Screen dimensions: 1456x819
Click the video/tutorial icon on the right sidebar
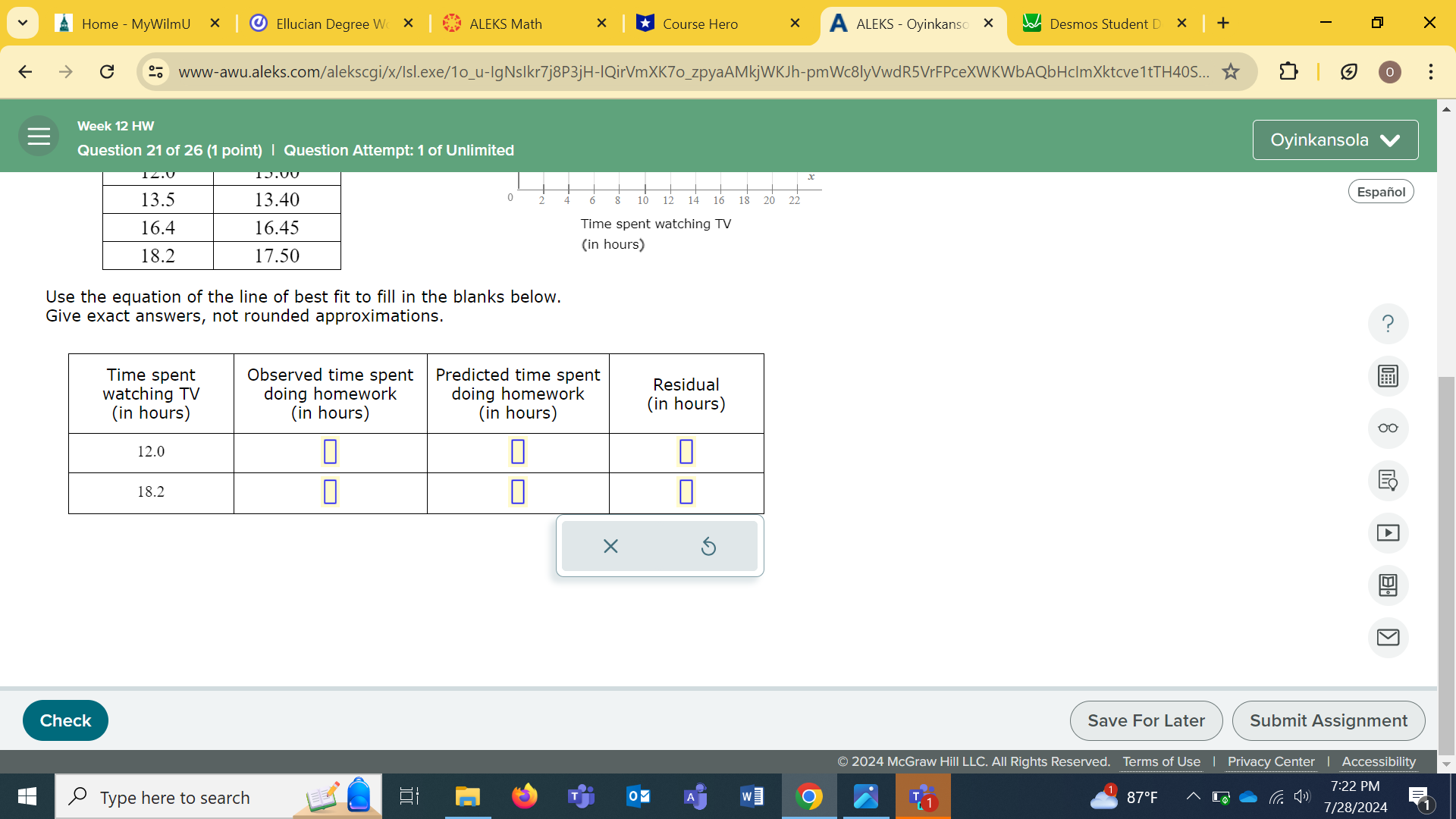[x=1389, y=532]
